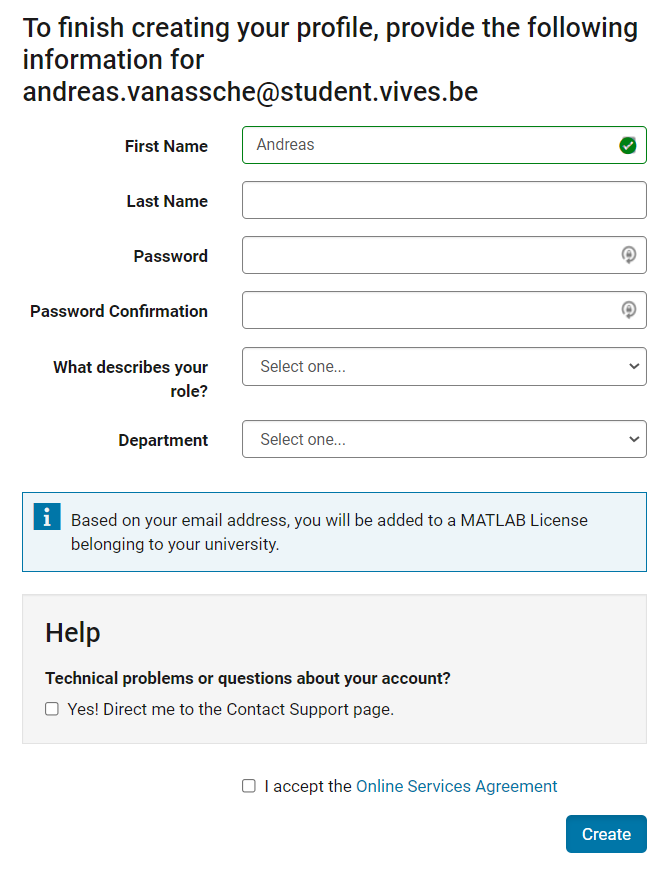Click the Create button
Image resolution: width=668 pixels, height=869 pixels.
606,834
